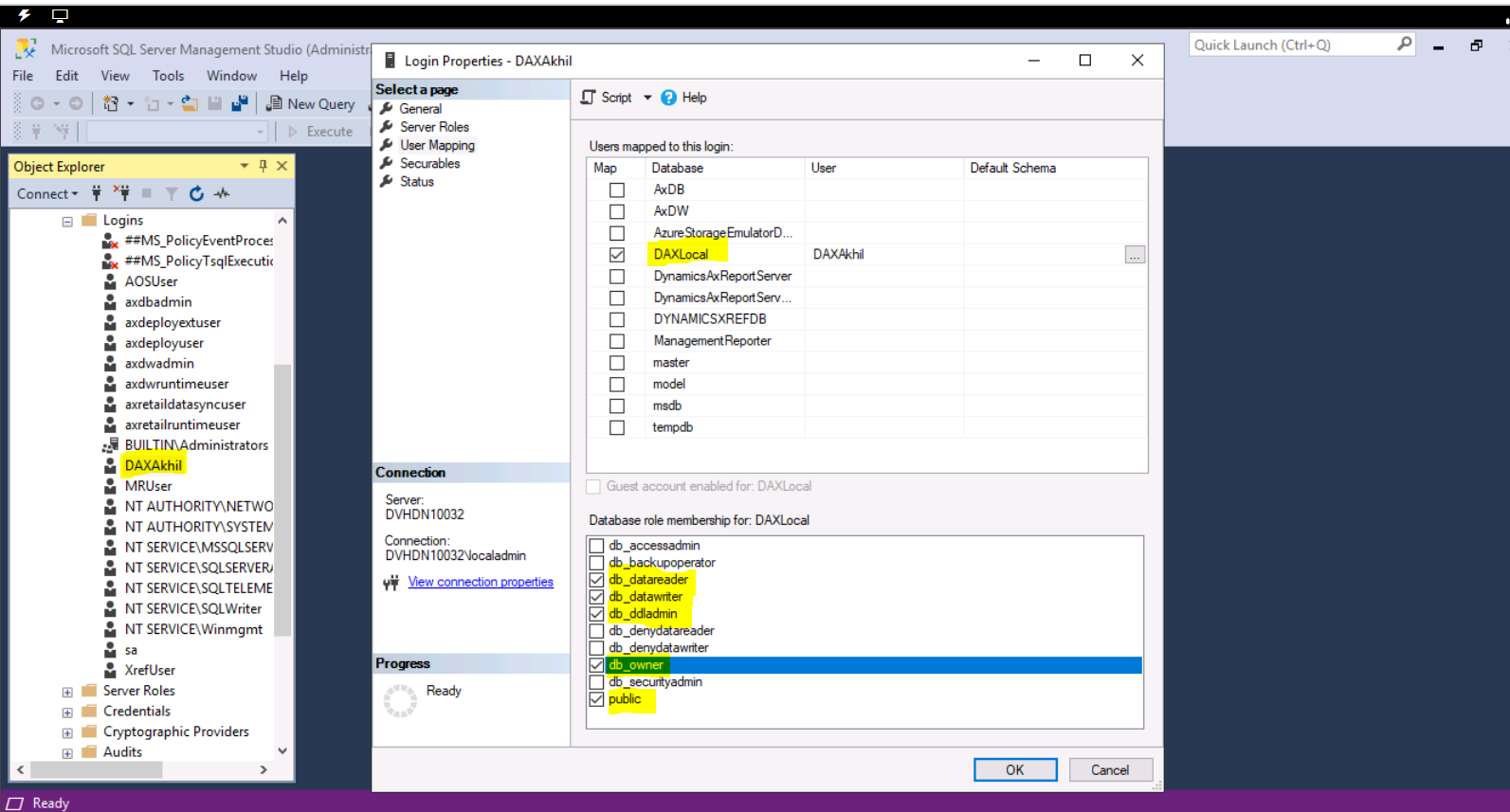This screenshot has height=812, width=1510.
Task: Switch to the General page
Action: point(420,109)
